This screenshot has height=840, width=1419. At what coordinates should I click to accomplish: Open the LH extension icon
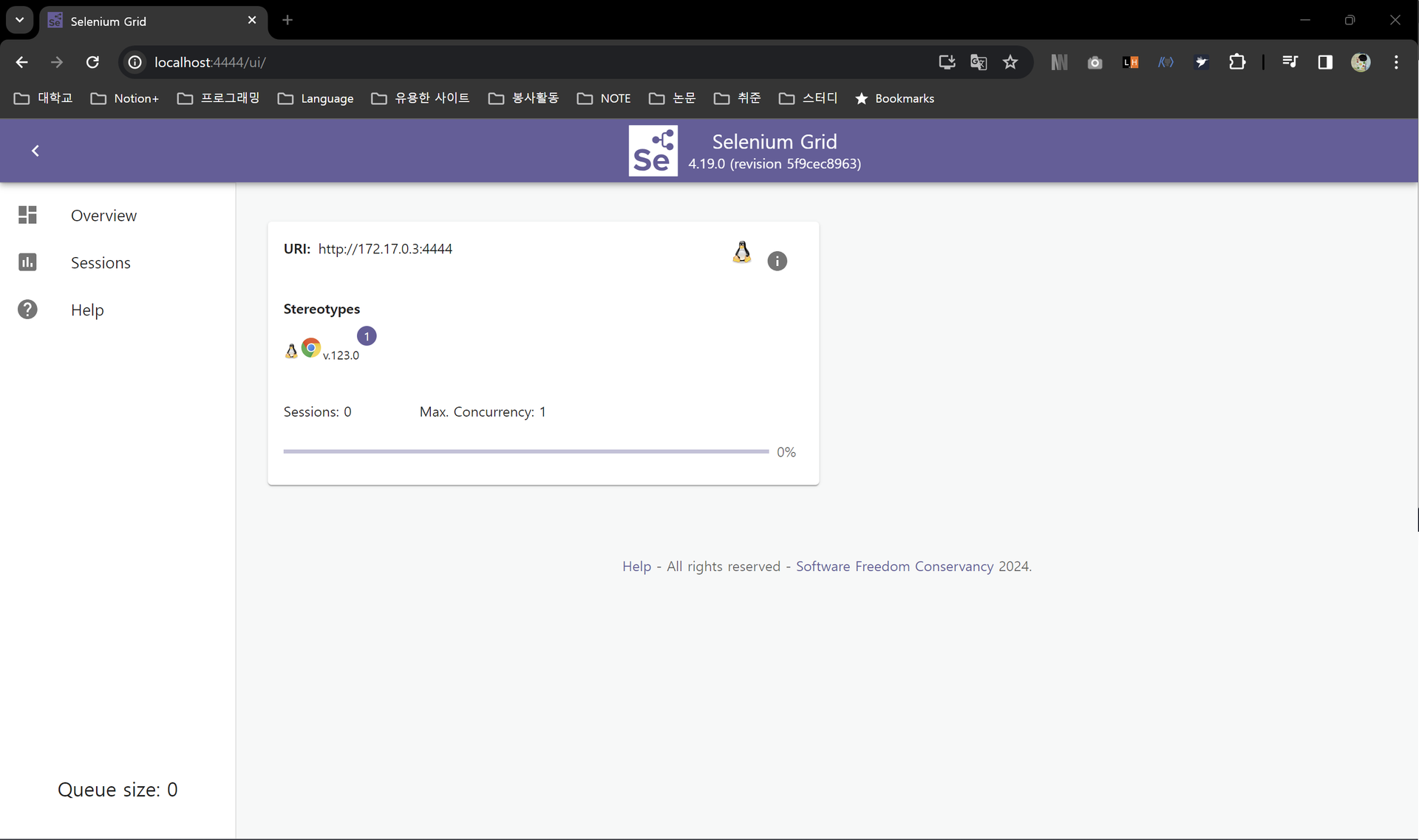1131,63
